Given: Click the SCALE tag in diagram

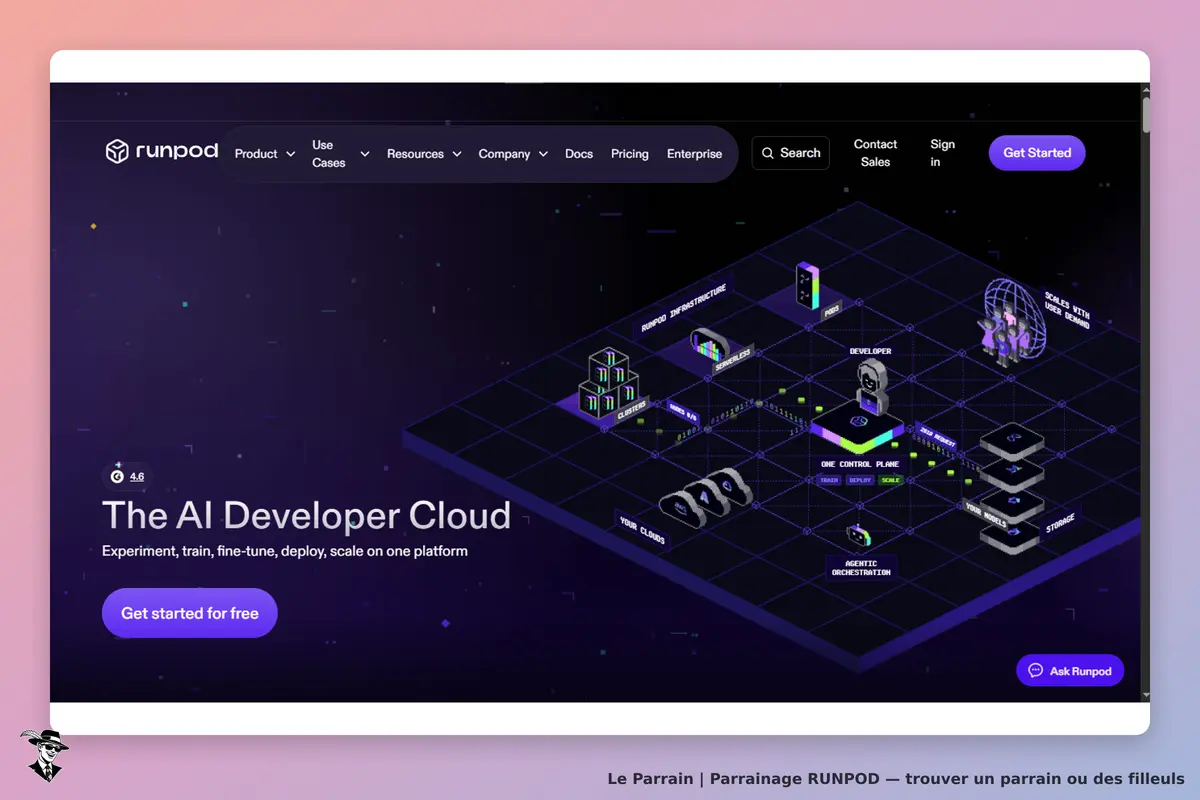Looking at the screenshot, I should 891,480.
